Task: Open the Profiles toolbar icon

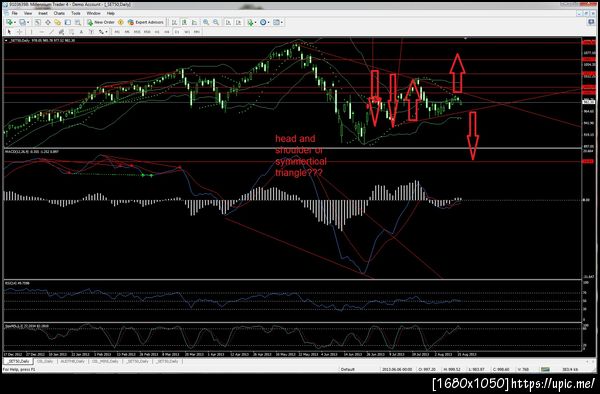Action: point(22,22)
